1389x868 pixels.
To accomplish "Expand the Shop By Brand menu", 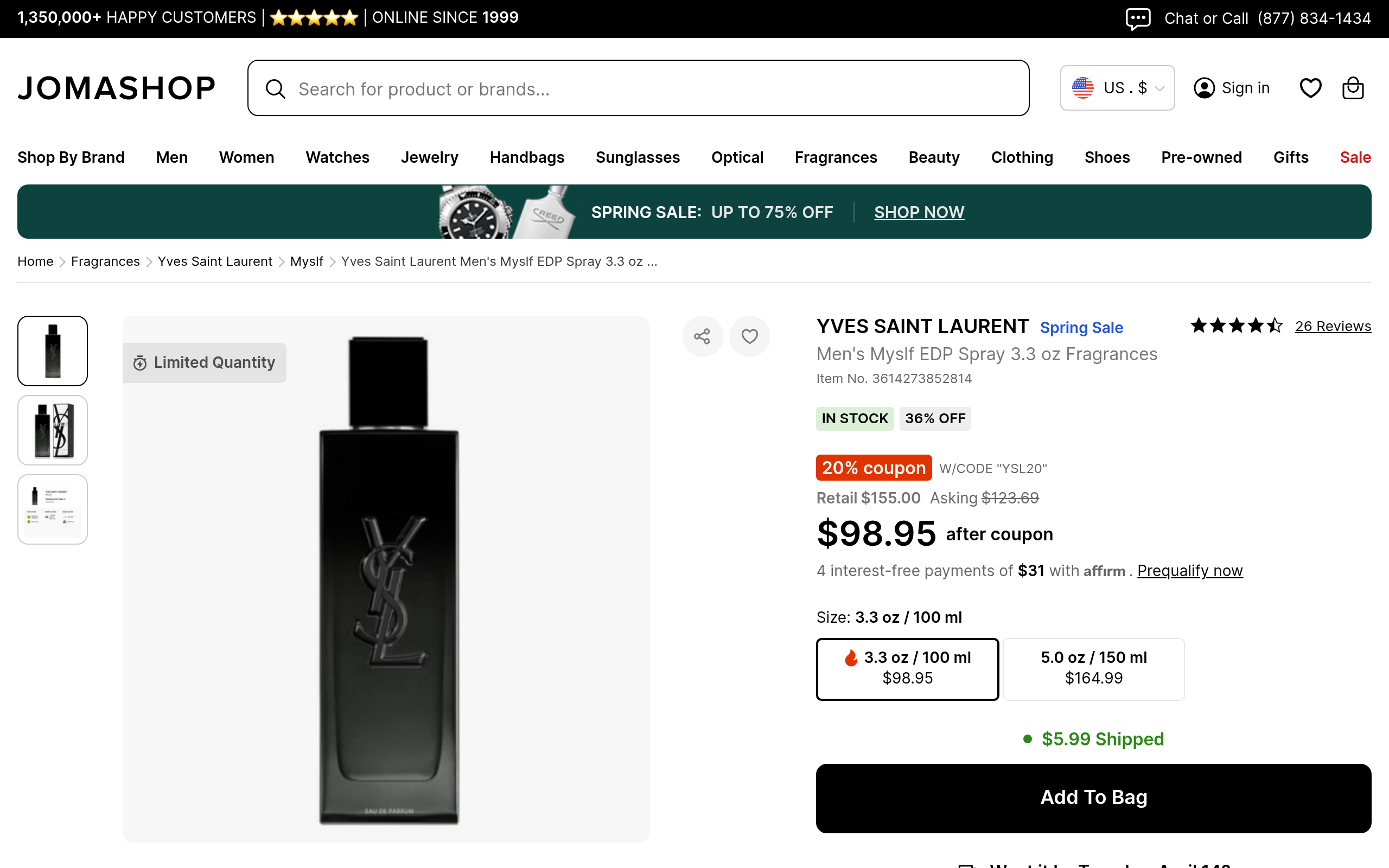I will coord(71,157).
